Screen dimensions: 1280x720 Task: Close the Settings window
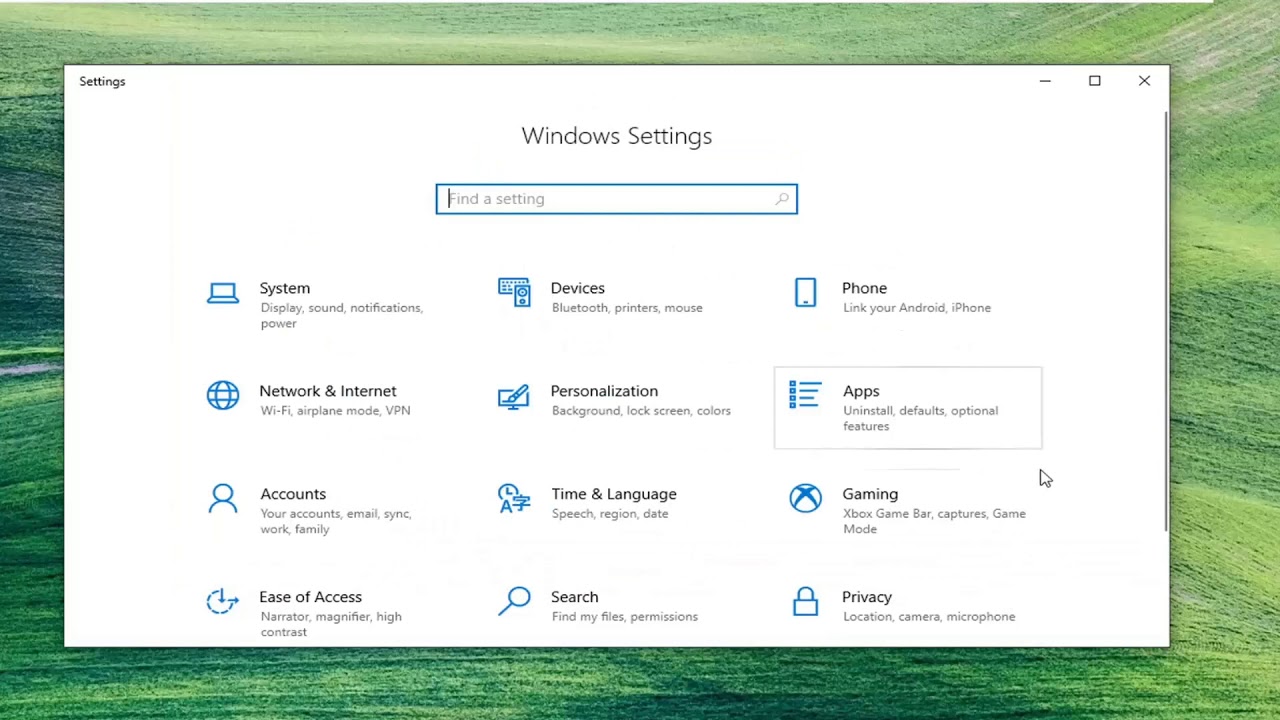tap(1144, 81)
